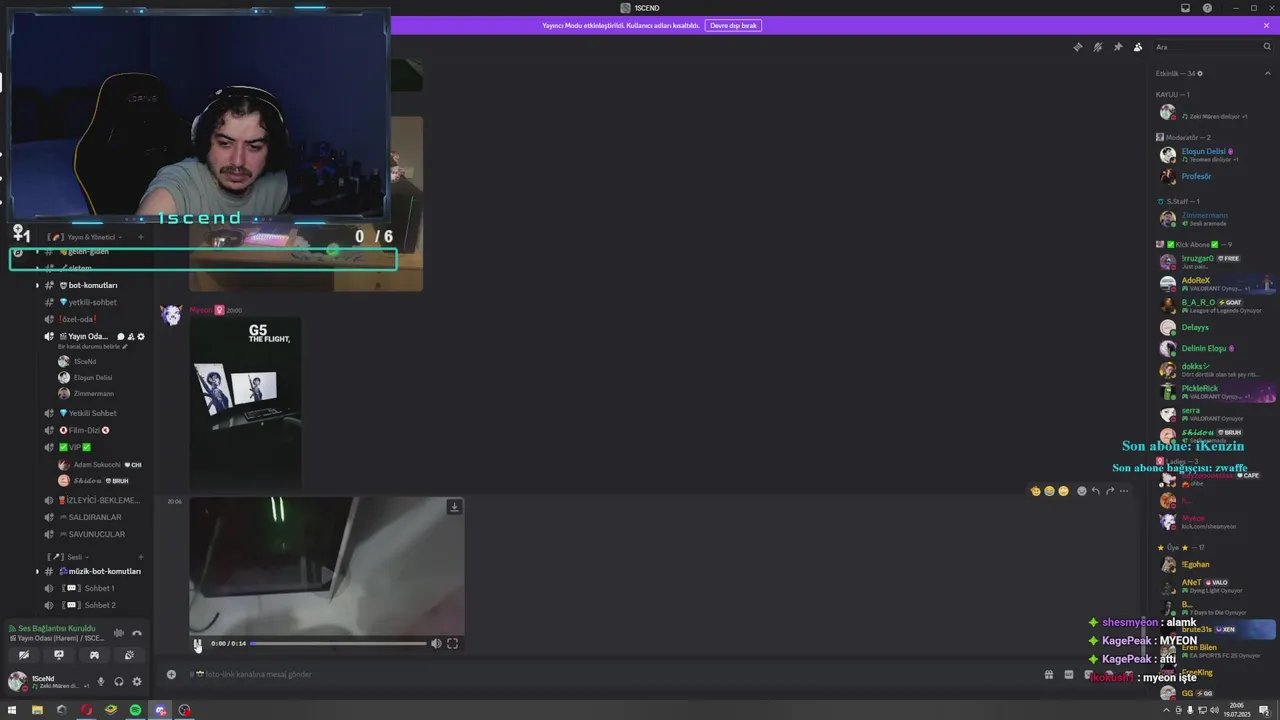This screenshot has width=1280, height=720.
Task: Open the yetkili-sohbet text channel
Action: pyautogui.click(x=92, y=302)
